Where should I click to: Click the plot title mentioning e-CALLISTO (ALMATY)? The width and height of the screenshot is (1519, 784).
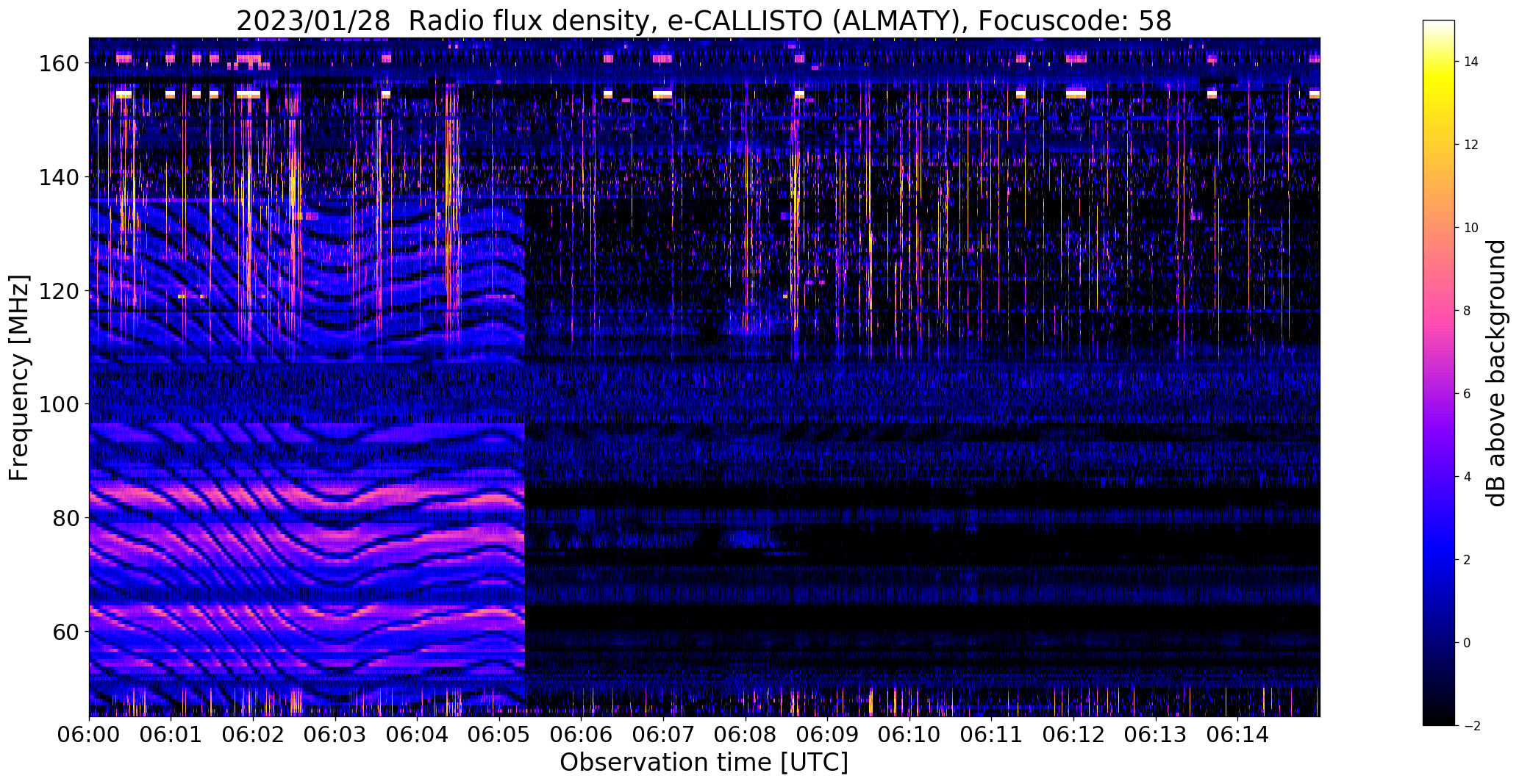[x=704, y=21]
